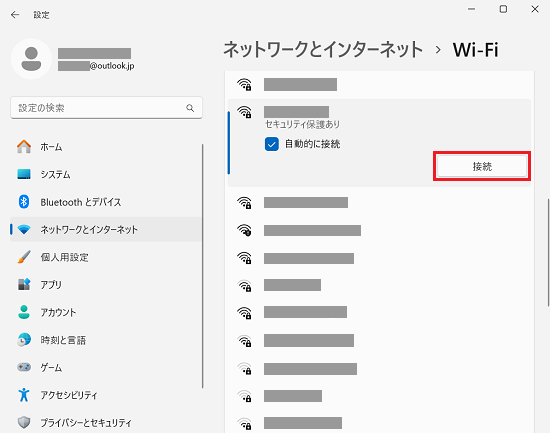
Task: Click the ホーム house icon
Action: tap(24, 146)
